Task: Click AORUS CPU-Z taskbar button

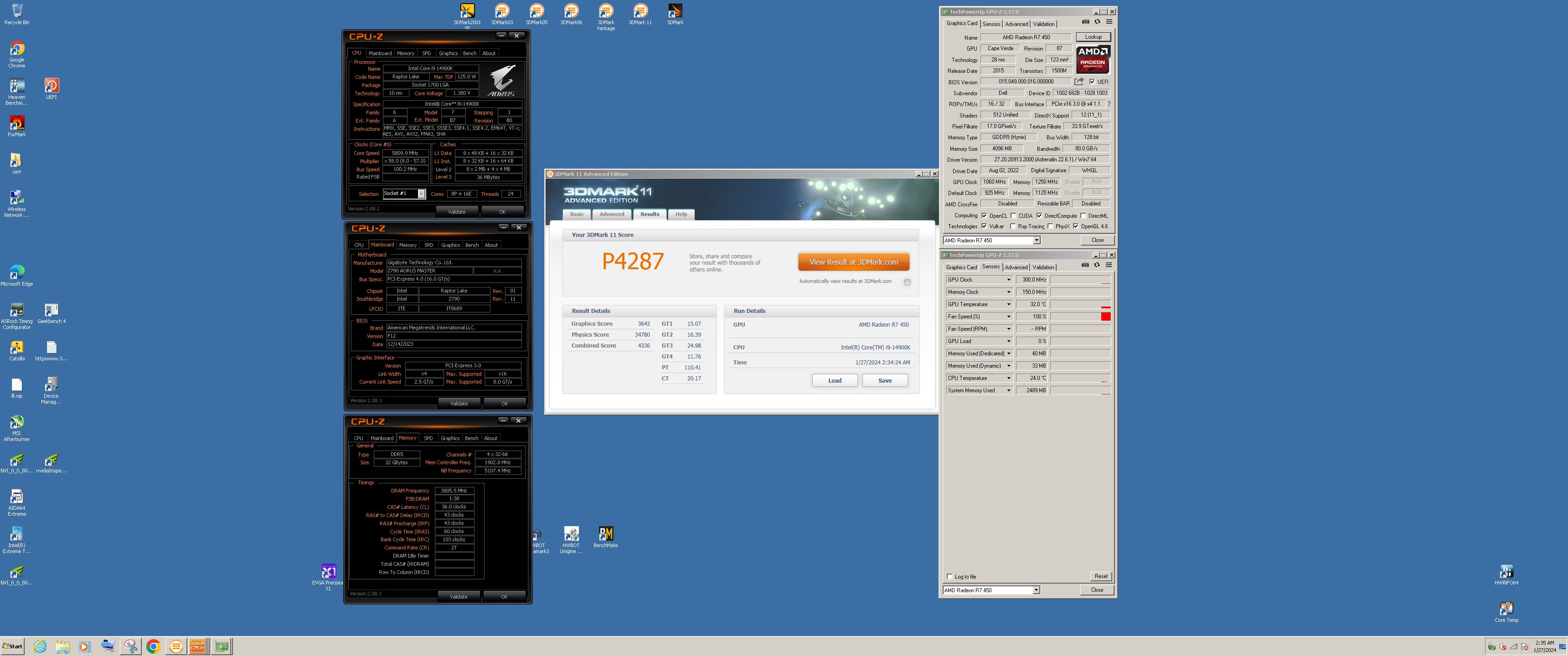Action: tap(197, 646)
